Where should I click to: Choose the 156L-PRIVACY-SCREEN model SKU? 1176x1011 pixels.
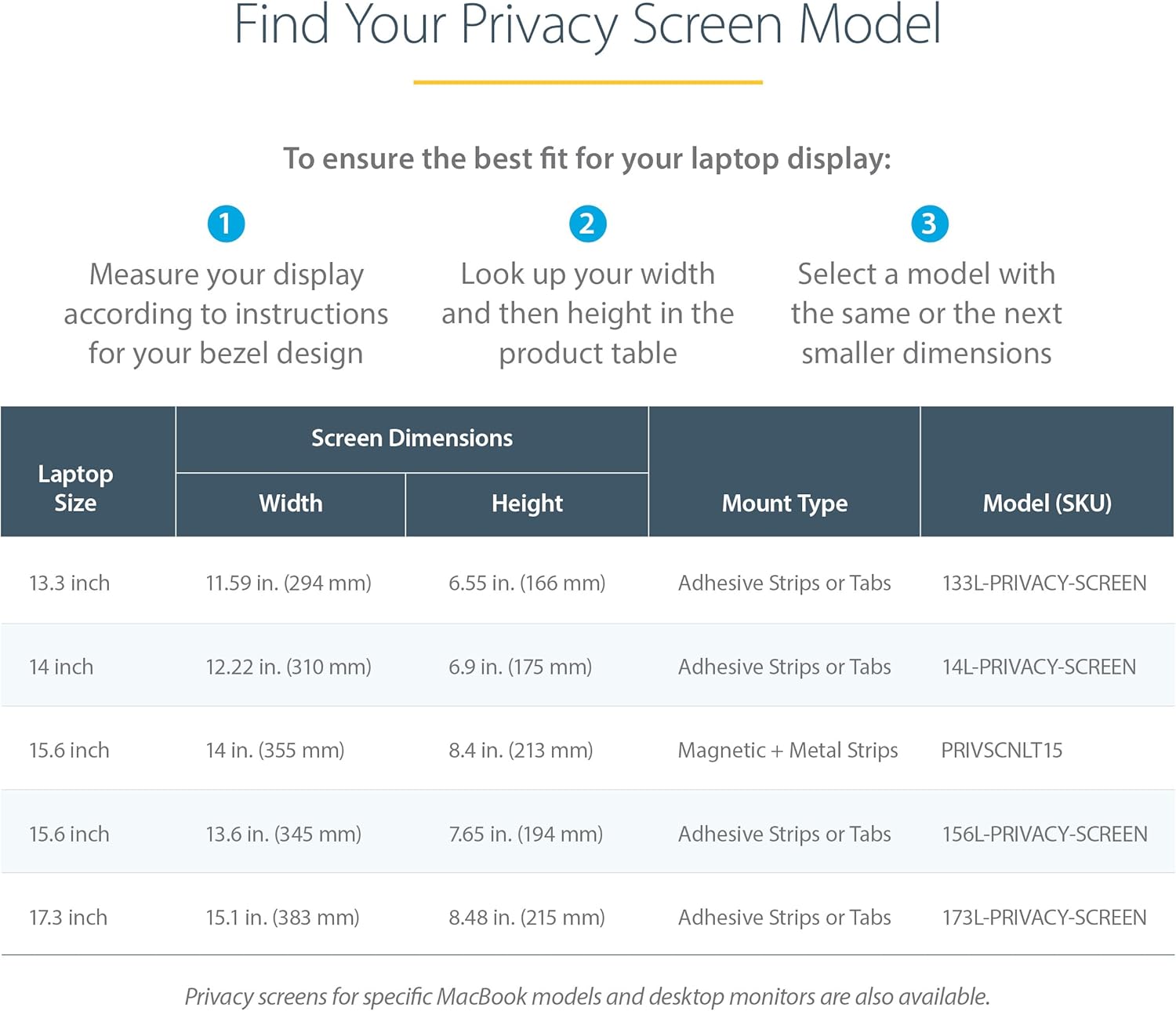[x=1044, y=834]
